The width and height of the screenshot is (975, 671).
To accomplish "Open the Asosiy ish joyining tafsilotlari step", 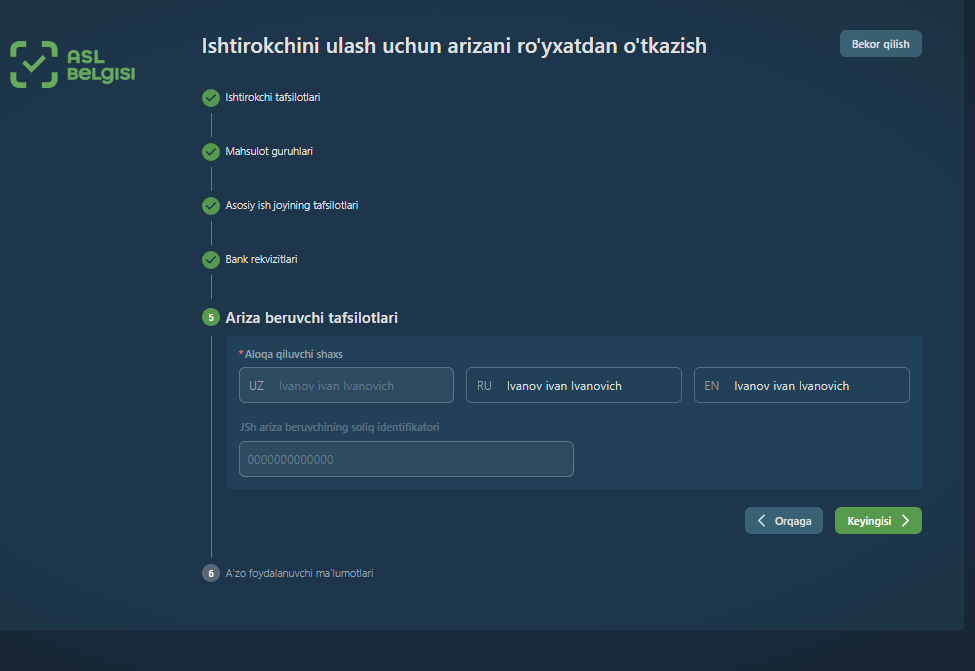I will [292, 206].
